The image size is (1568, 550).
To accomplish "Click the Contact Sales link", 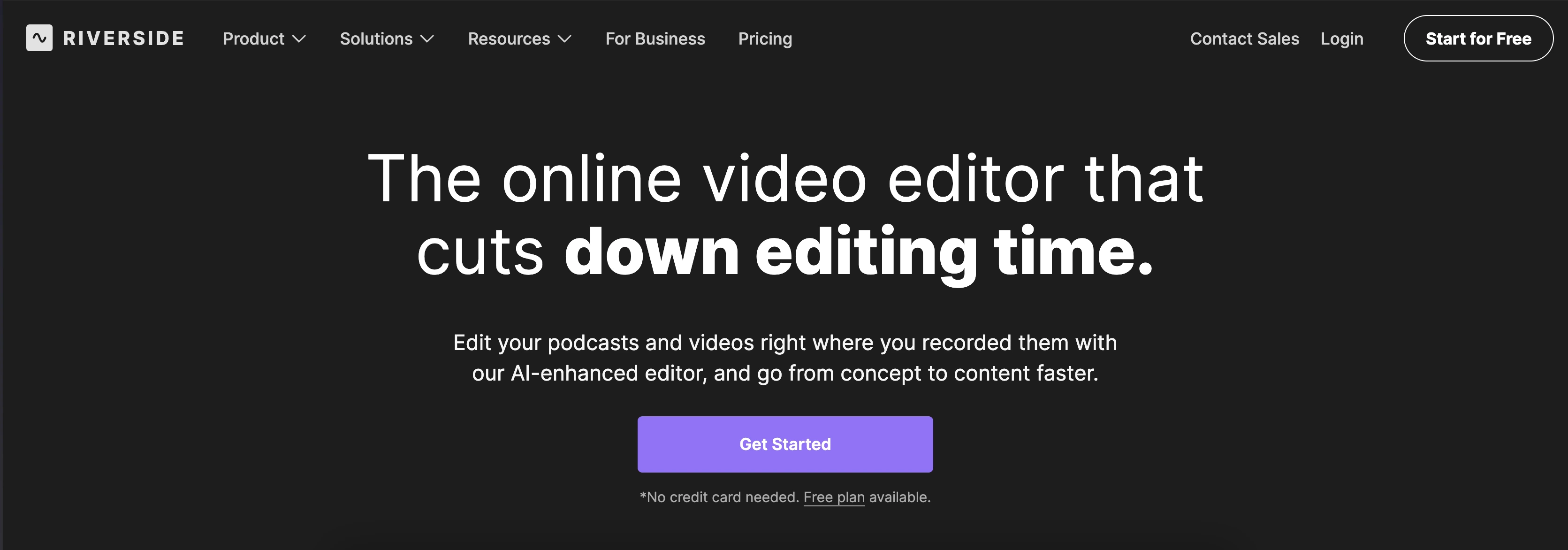I will point(1244,39).
